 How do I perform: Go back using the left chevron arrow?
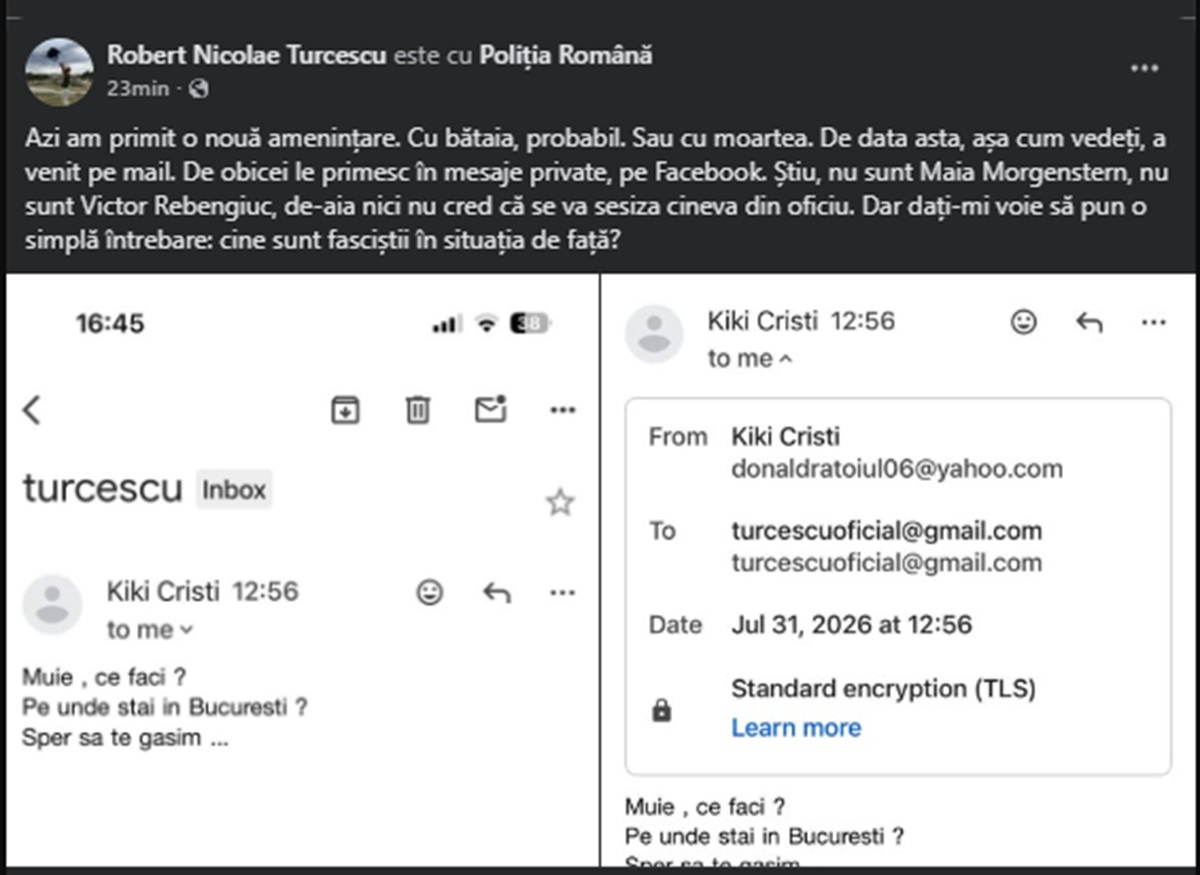coord(32,410)
